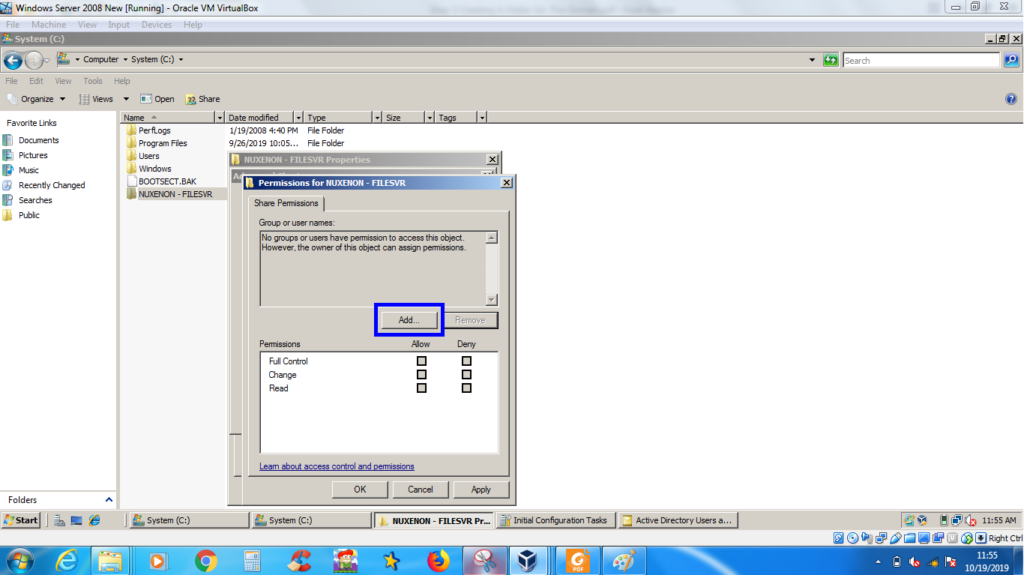The height and width of the screenshot is (575, 1024).
Task: Open Pictures in Favorite Links
Action: pos(33,156)
